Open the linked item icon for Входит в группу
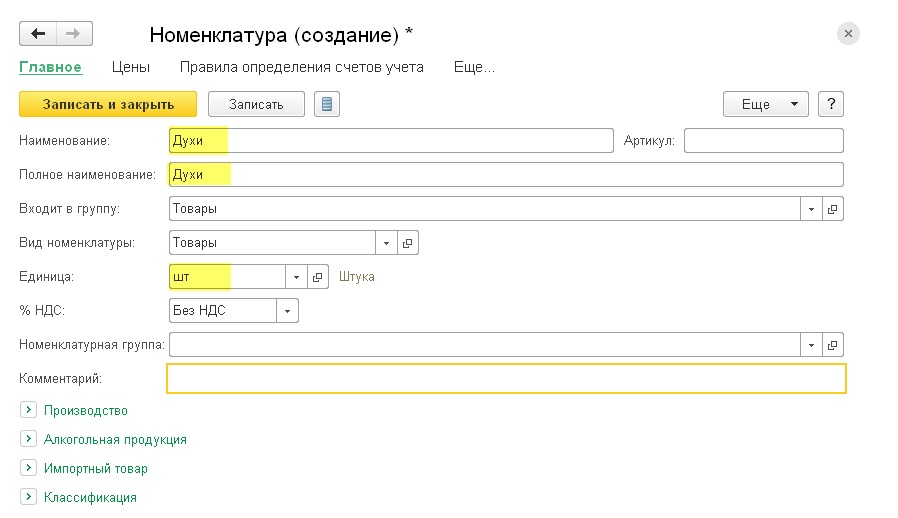The width and height of the screenshot is (898, 518). click(x=833, y=209)
